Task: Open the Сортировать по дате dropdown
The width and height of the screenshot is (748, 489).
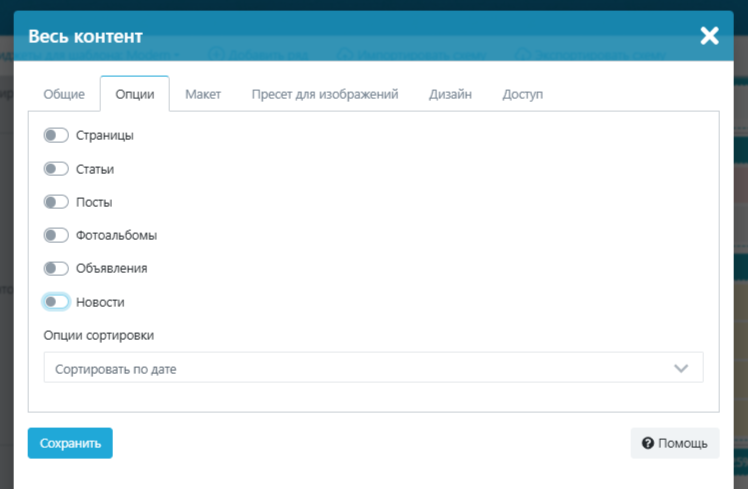Action: 374,368
